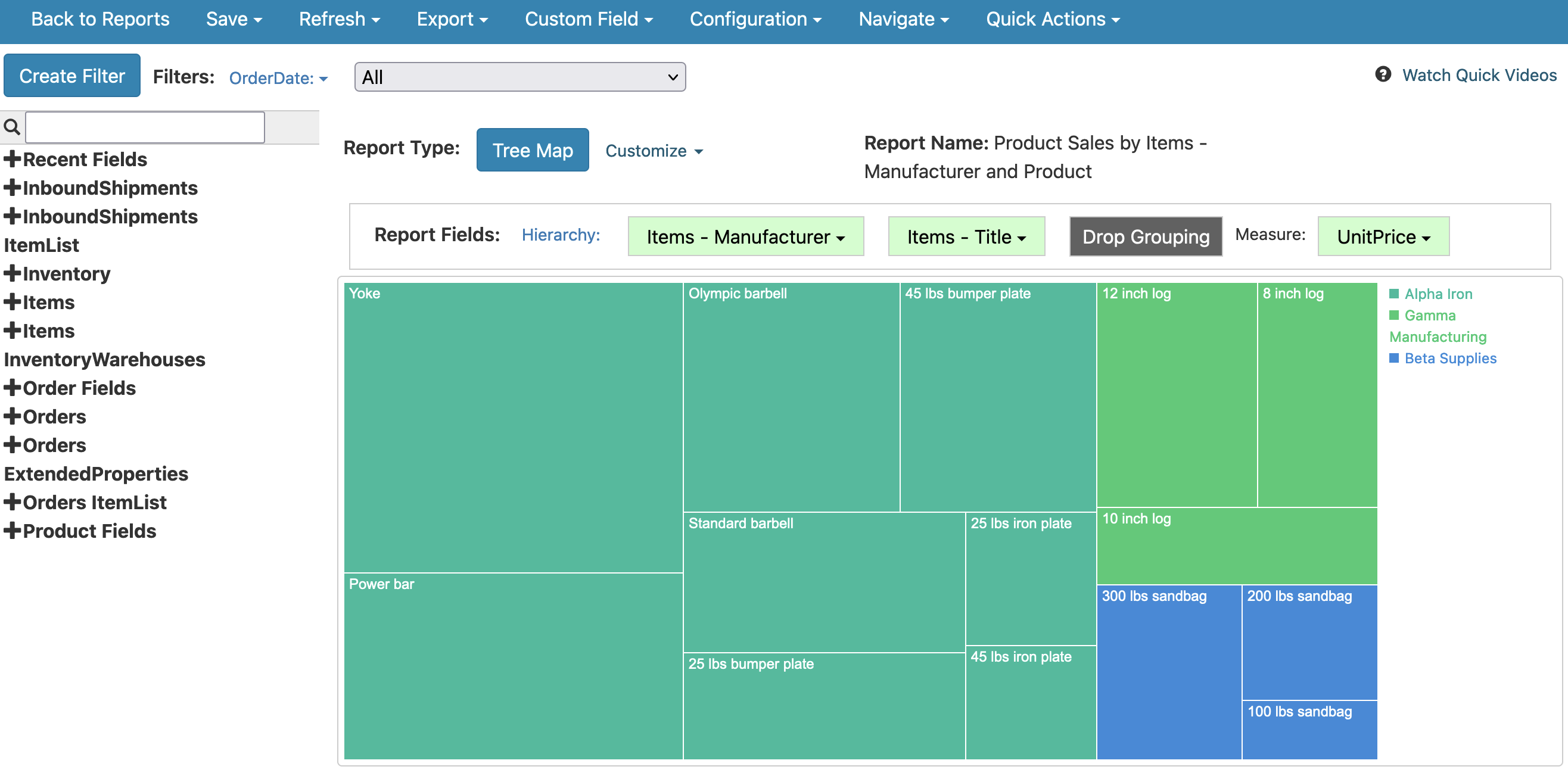The height and width of the screenshot is (779, 1568).
Task: Expand the Recent Fields plus icon
Action: 11,160
